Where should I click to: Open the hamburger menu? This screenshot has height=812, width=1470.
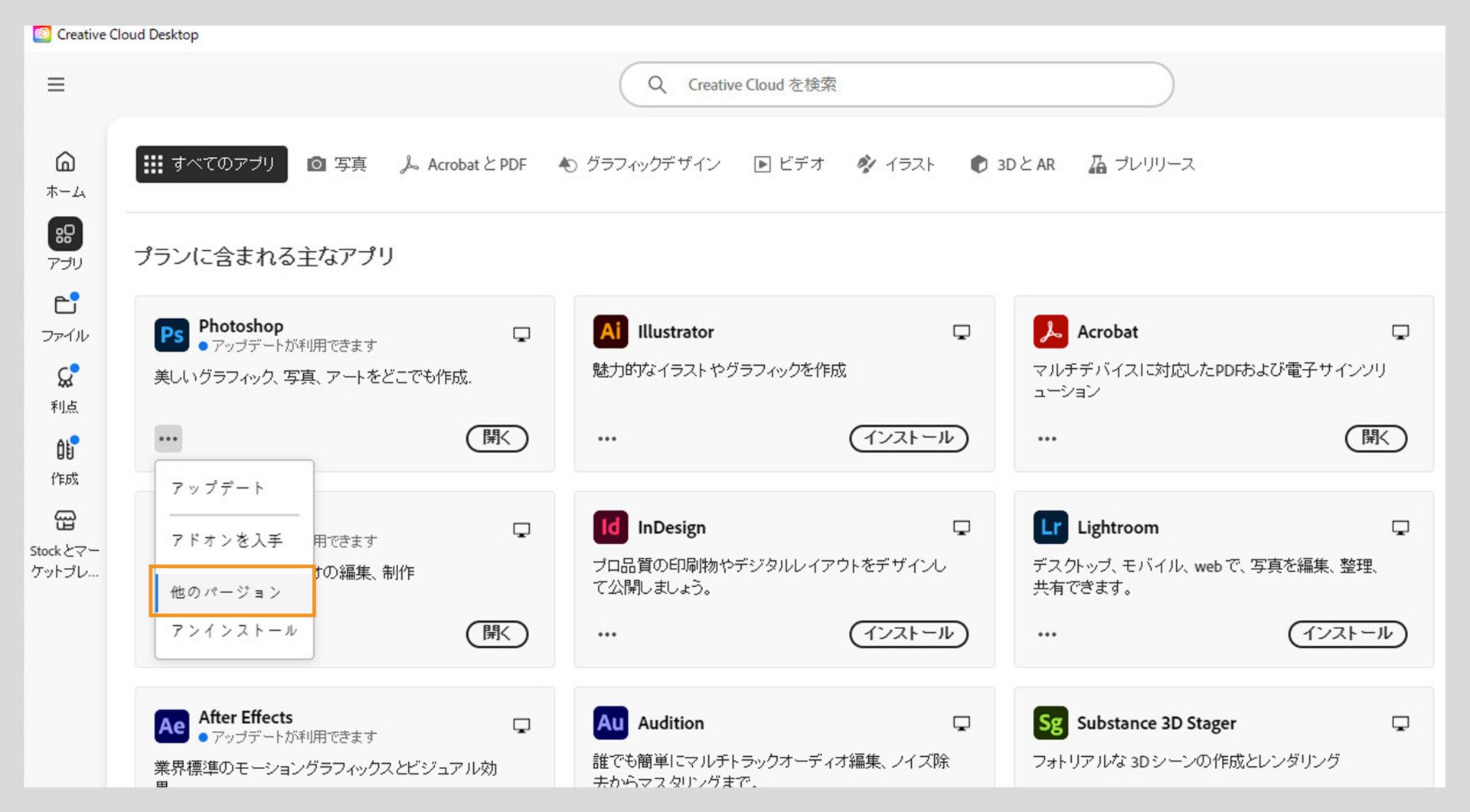tap(56, 84)
